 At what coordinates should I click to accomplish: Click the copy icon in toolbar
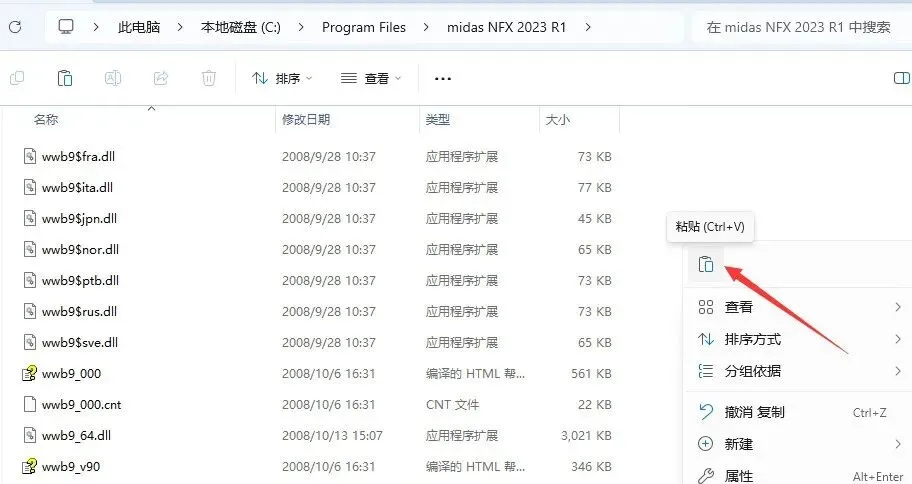pyautogui.click(x=17, y=78)
